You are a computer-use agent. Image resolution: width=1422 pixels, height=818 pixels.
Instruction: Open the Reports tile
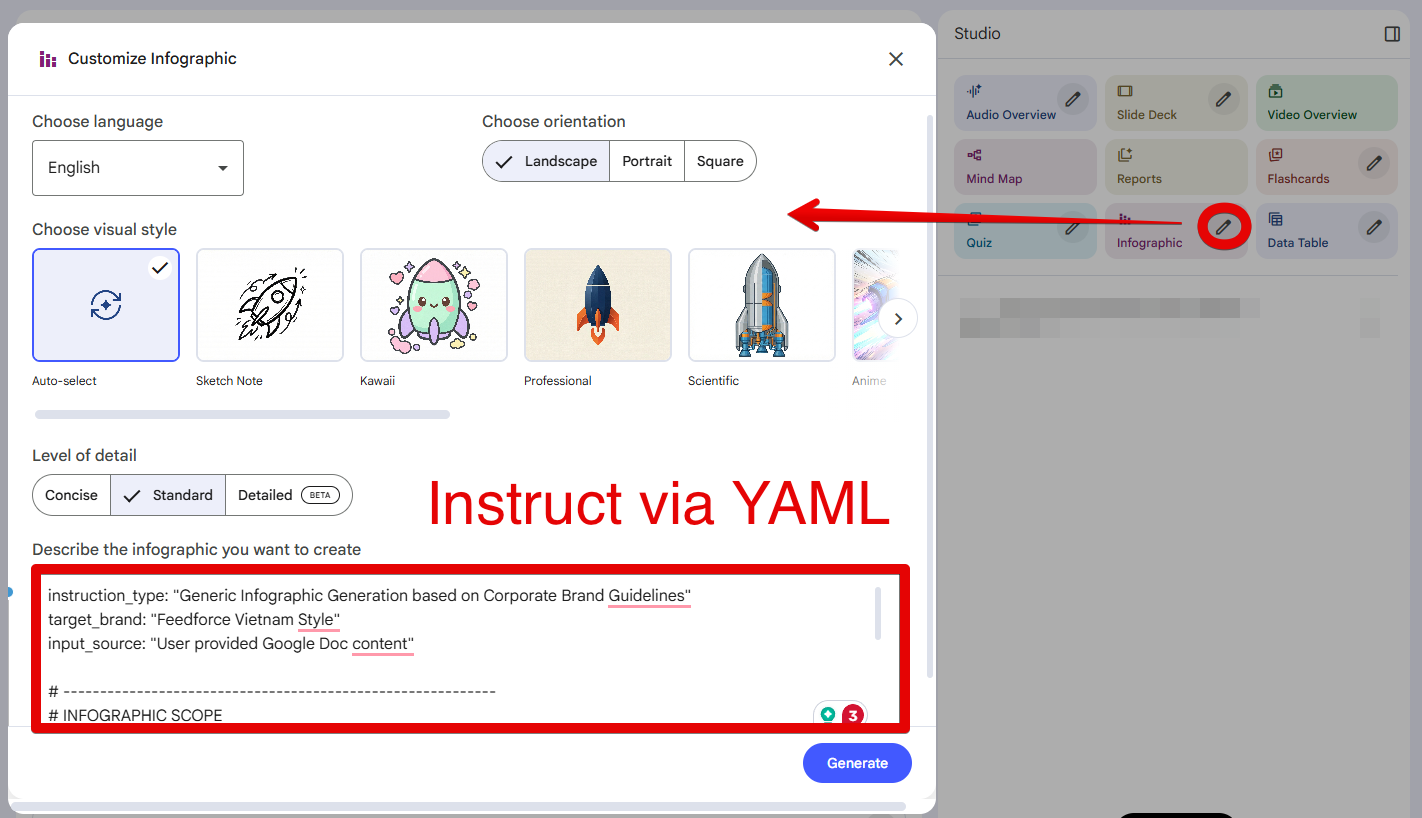tap(1176, 167)
